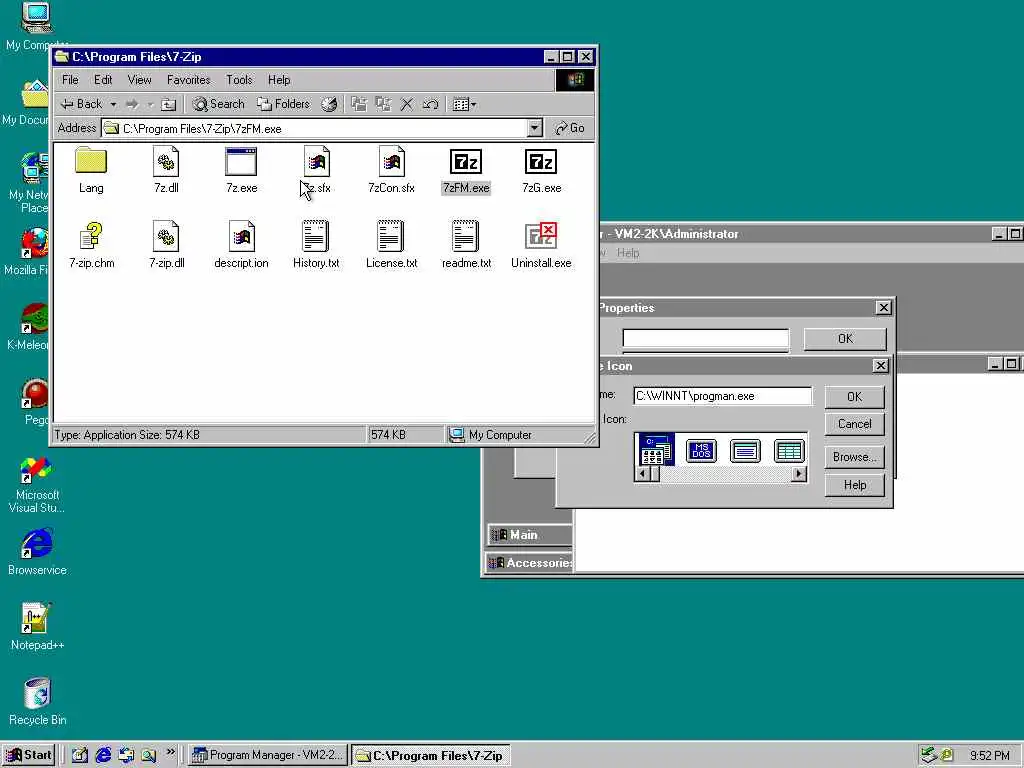Click the History toolbar icon
1024x768 pixels.
click(x=329, y=104)
